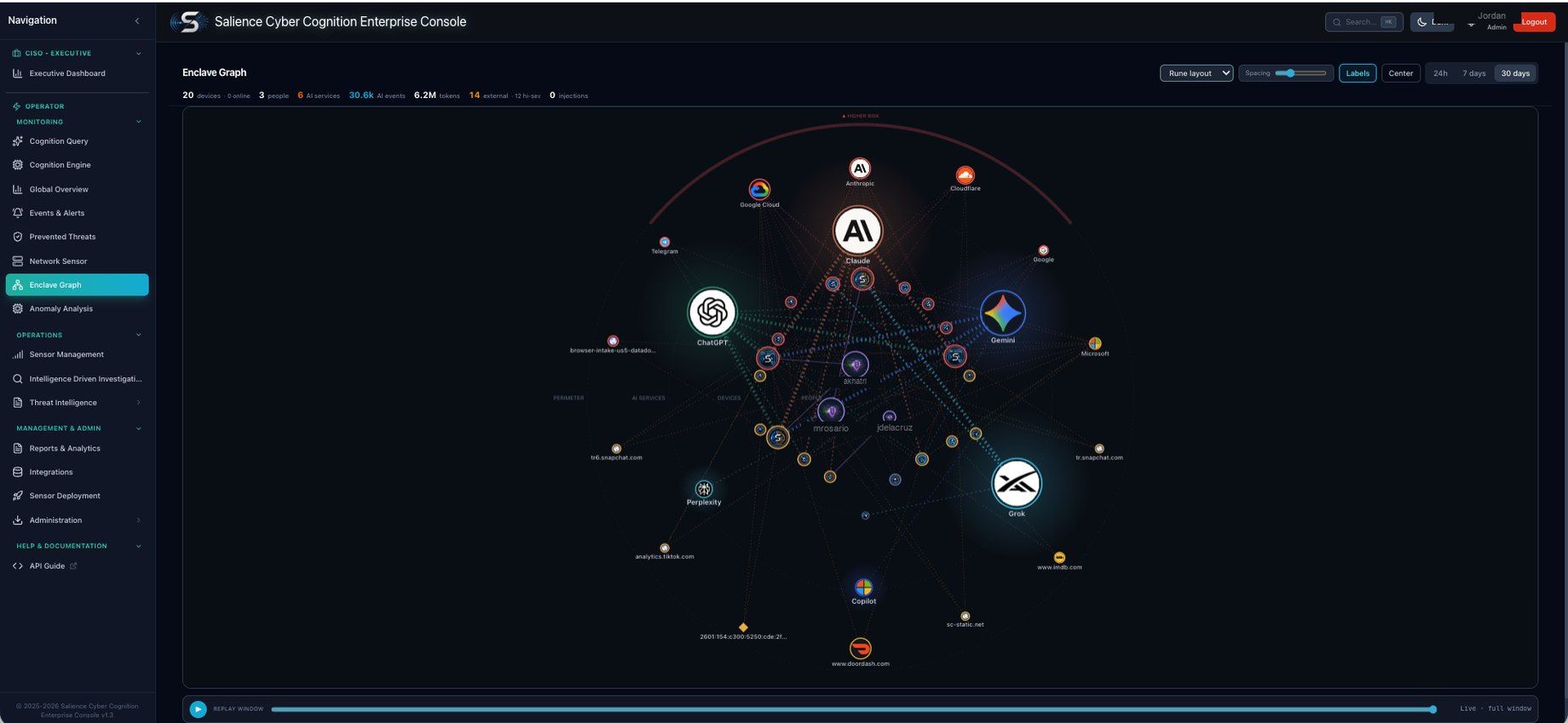Select the Grok node
The image size is (1568, 723).
pos(1016,483)
